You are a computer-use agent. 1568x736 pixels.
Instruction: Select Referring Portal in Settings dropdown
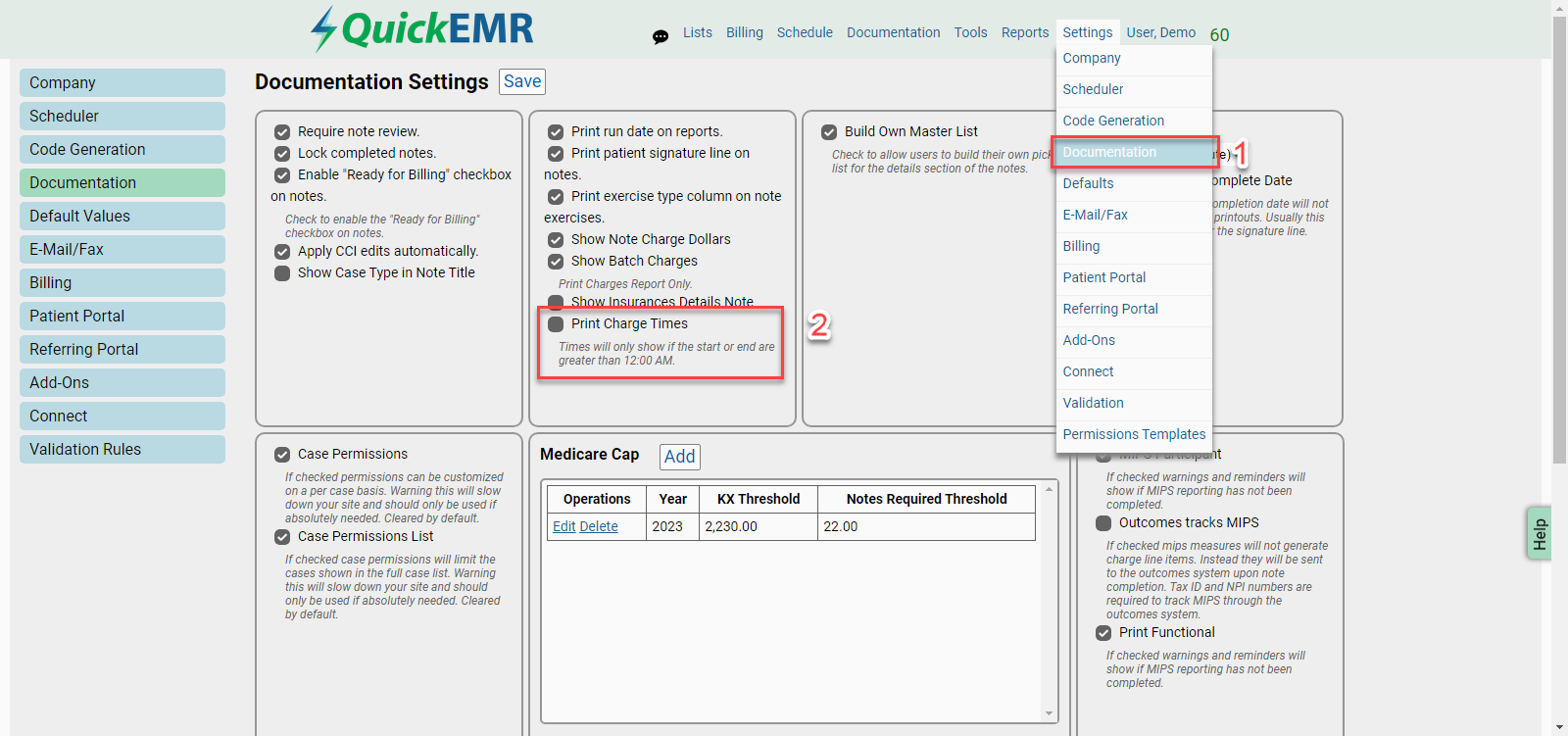(x=1134, y=310)
